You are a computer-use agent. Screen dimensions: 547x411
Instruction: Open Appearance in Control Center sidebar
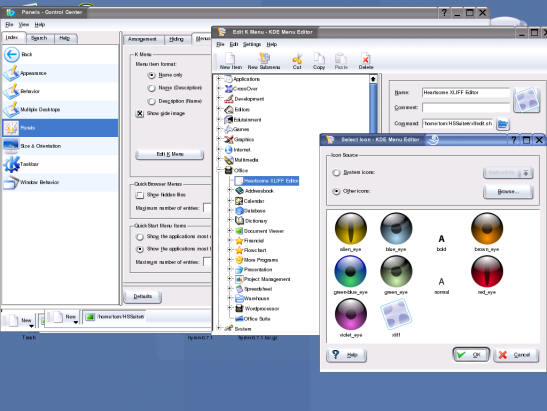pos(60,73)
